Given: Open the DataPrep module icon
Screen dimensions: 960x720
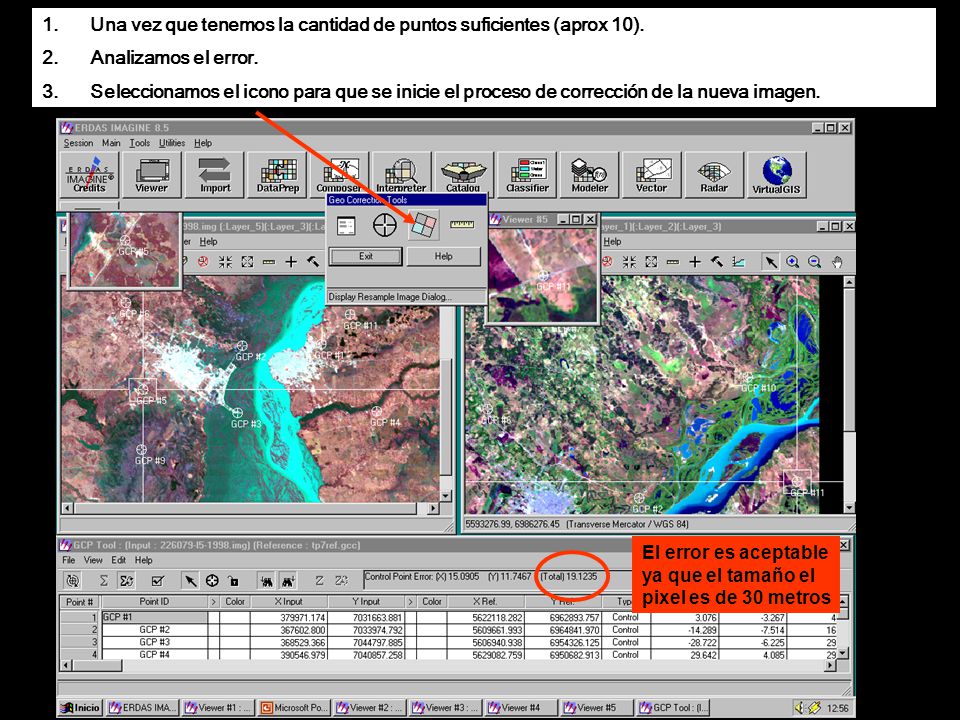Looking at the screenshot, I should click(278, 174).
